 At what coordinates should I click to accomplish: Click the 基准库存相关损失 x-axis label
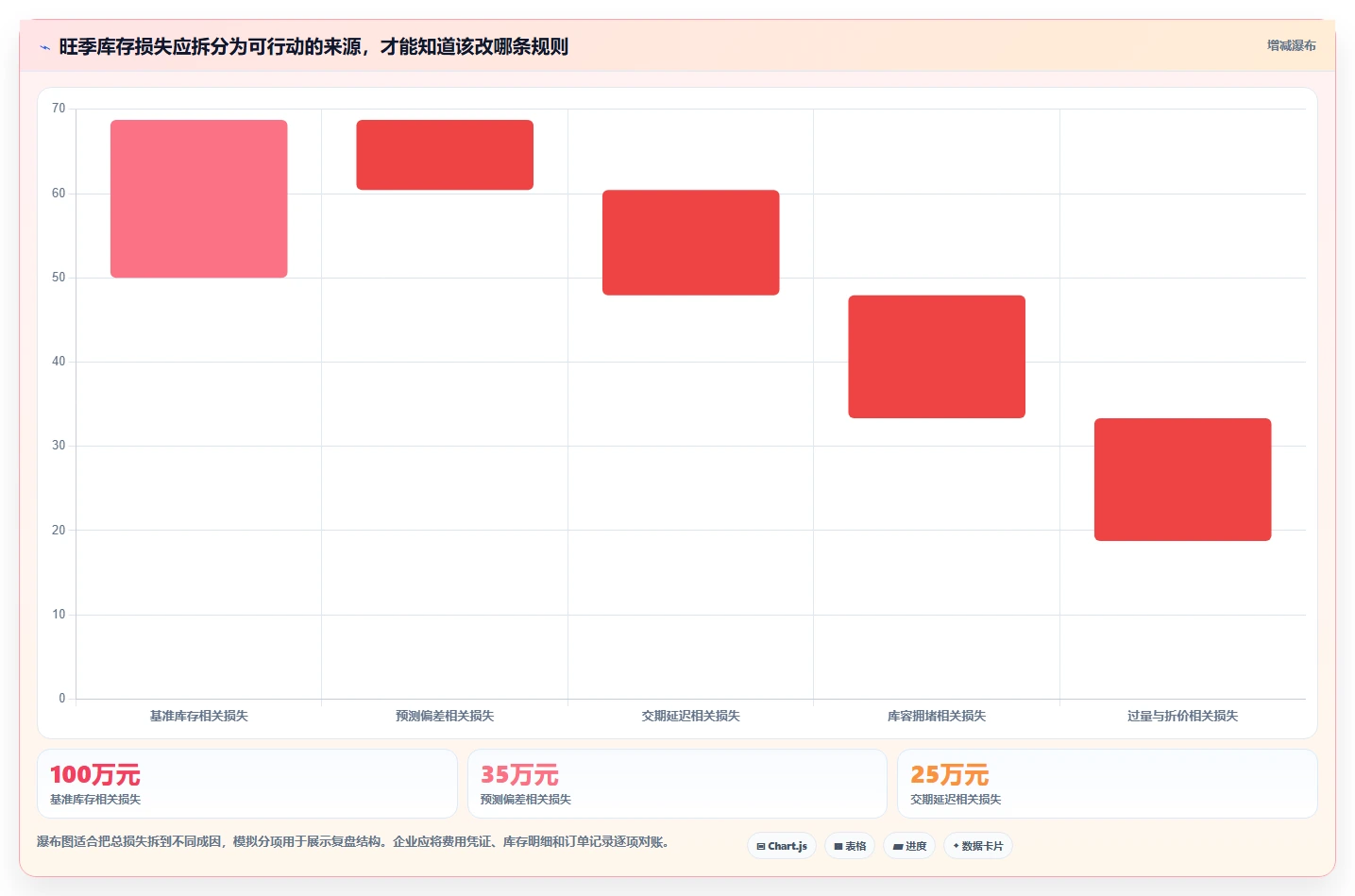click(x=199, y=716)
